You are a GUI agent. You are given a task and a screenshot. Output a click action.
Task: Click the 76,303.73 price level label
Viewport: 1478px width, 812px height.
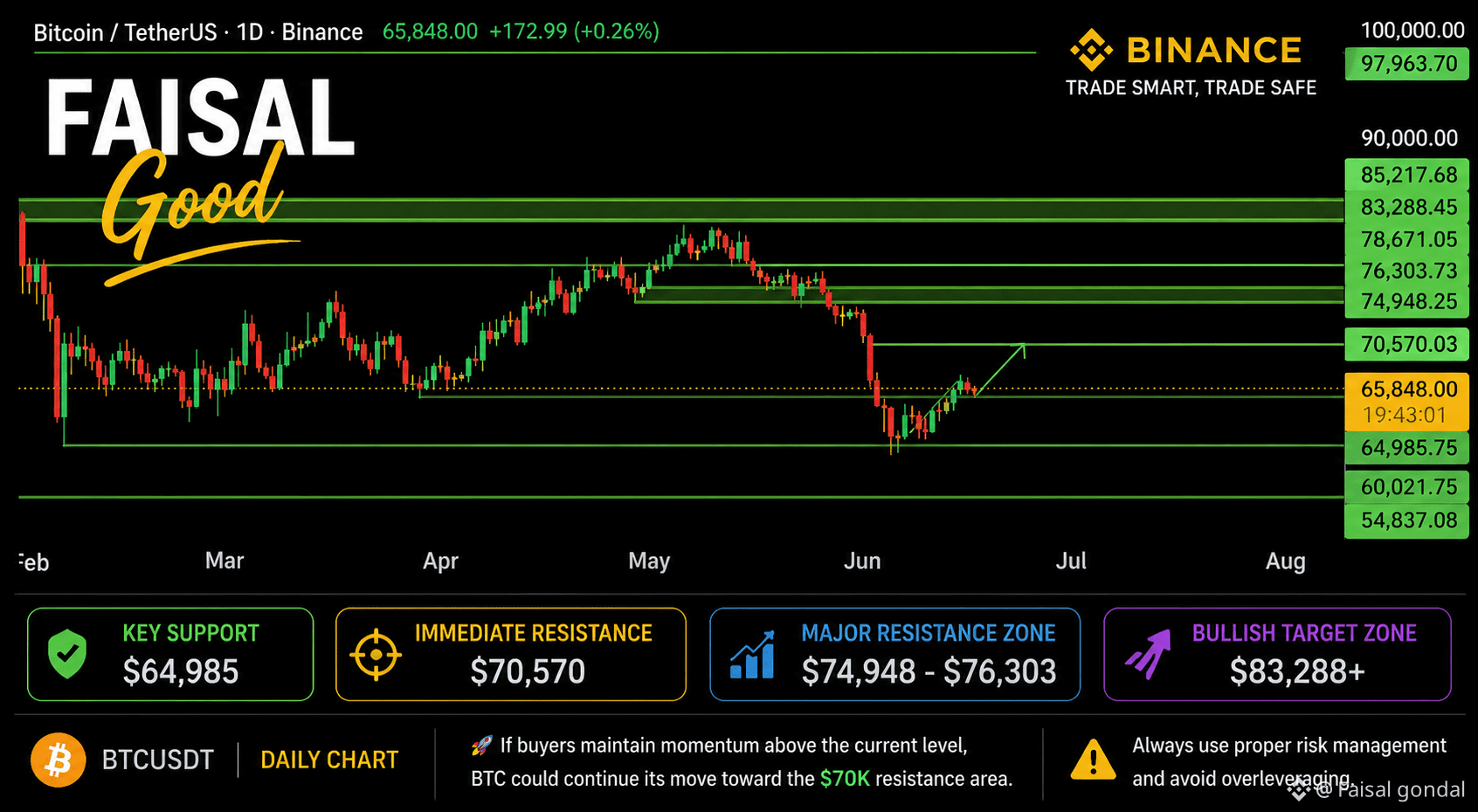tap(1406, 271)
